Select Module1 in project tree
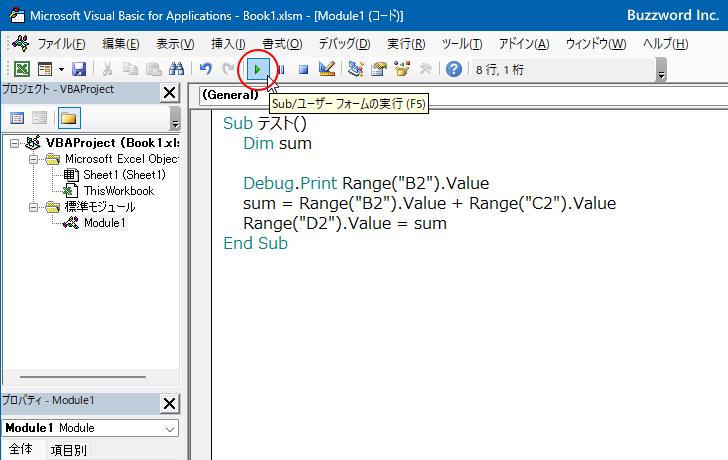Screen dimensions: 728x460 tap(104, 223)
